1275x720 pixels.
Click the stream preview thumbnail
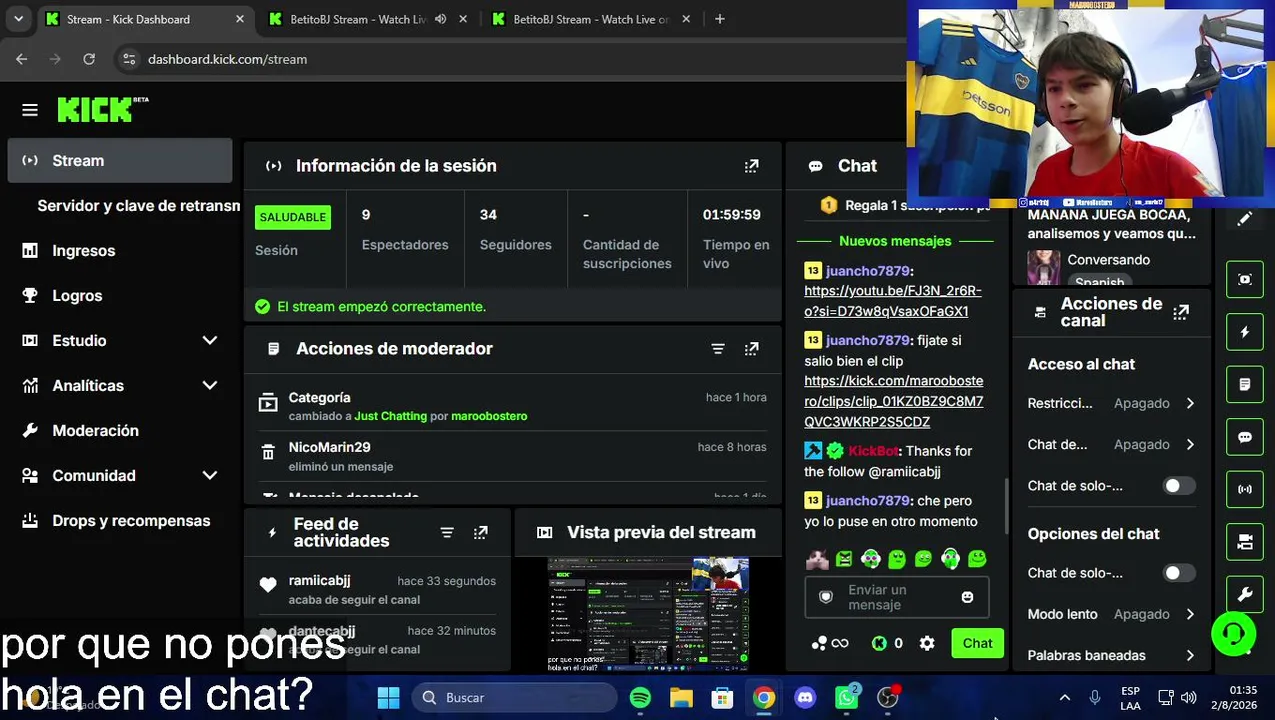648,613
